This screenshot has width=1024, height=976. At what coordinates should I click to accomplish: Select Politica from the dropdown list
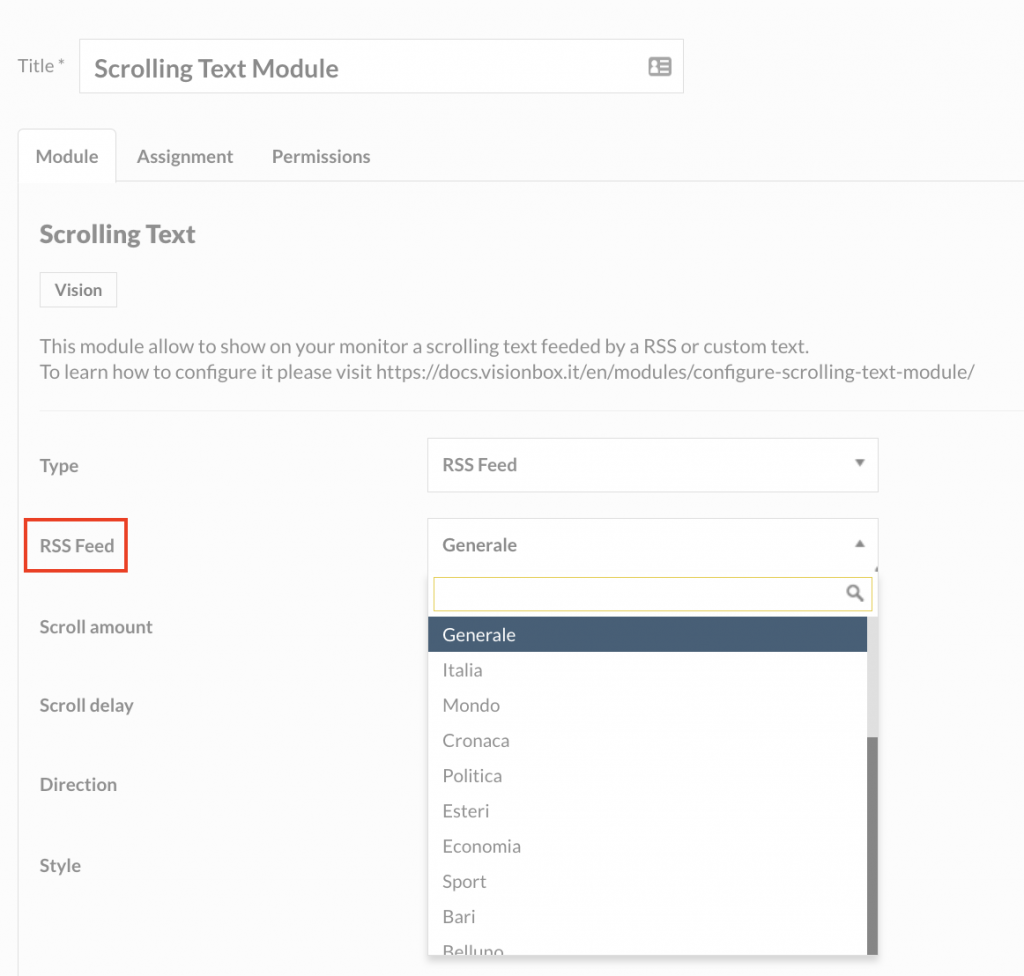(647, 776)
